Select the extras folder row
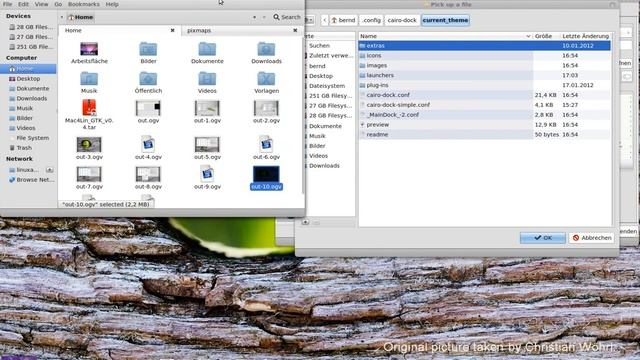The height and width of the screenshot is (360, 640). pos(484,46)
